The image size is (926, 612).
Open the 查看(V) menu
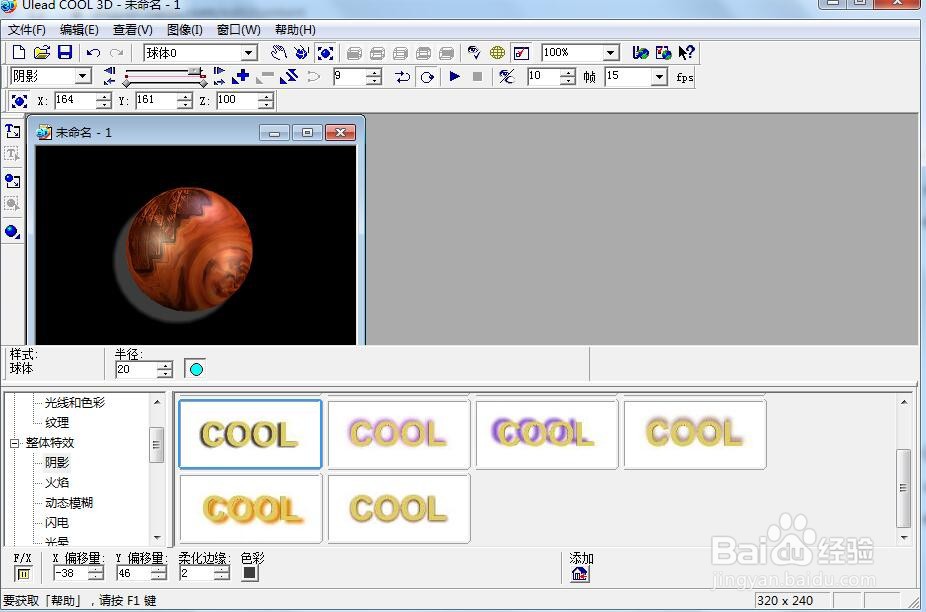pos(133,30)
